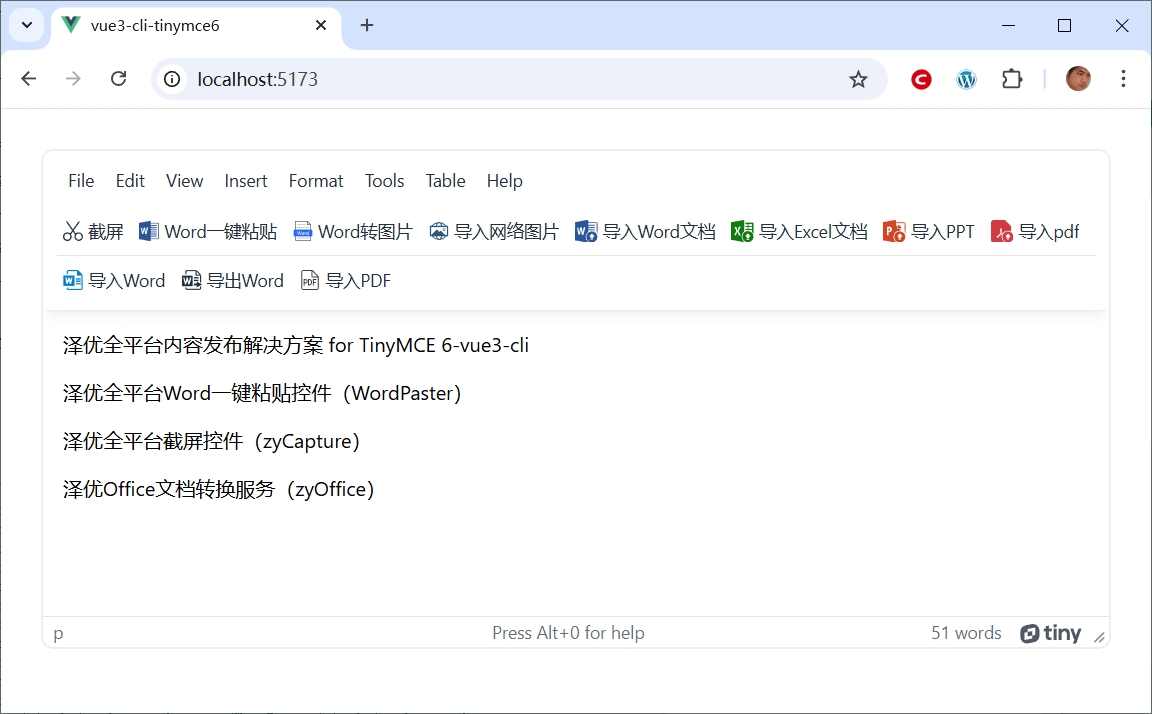Viewport: 1152px width, 714px height.
Task: Open the File menu
Action: point(81,181)
